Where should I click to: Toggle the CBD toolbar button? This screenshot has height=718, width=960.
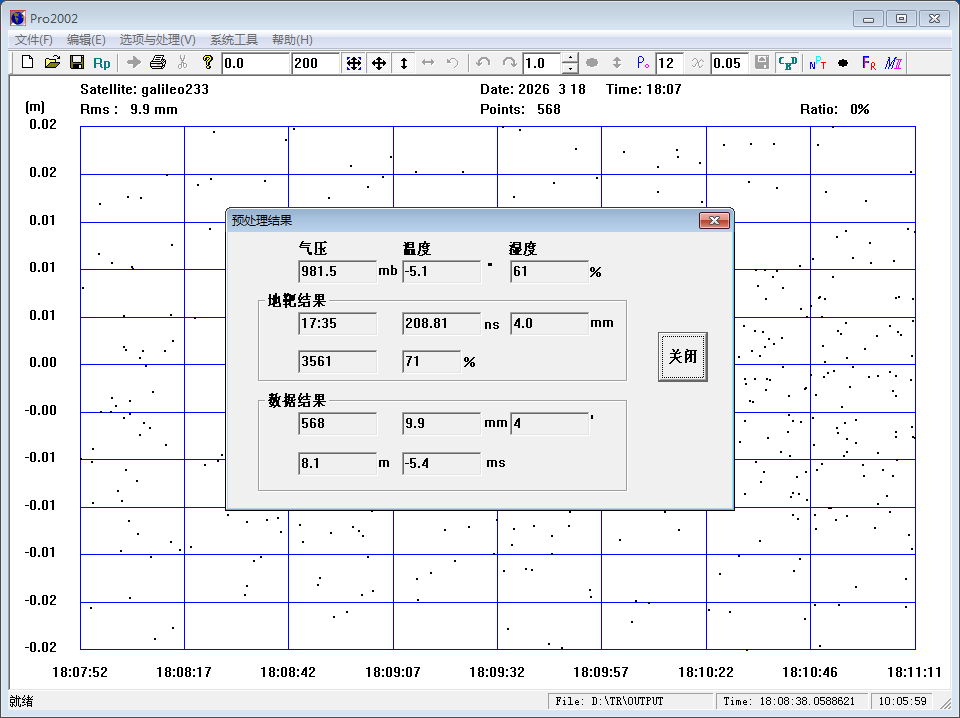coord(788,63)
